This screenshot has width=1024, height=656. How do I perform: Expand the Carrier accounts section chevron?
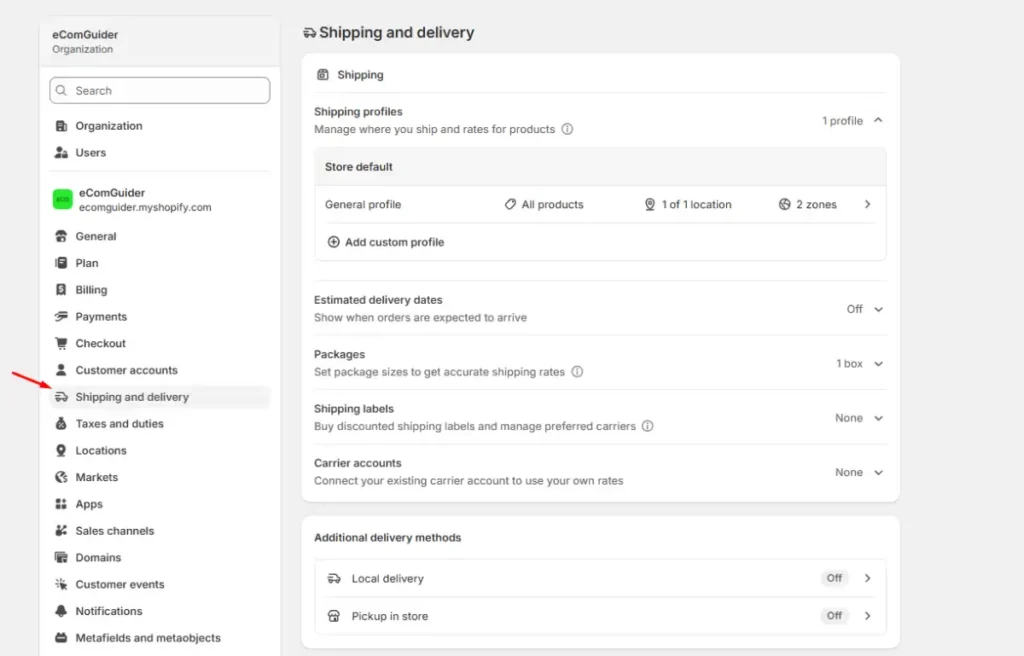coord(878,472)
